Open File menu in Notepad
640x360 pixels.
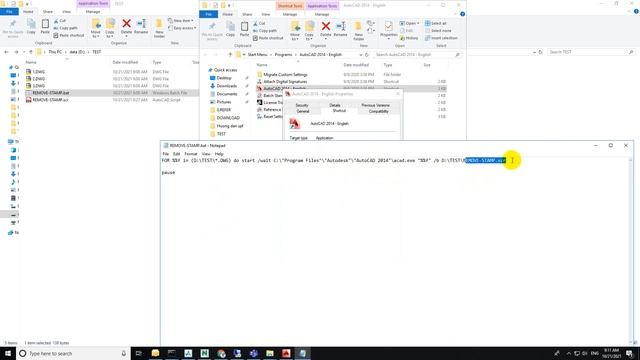coord(165,154)
